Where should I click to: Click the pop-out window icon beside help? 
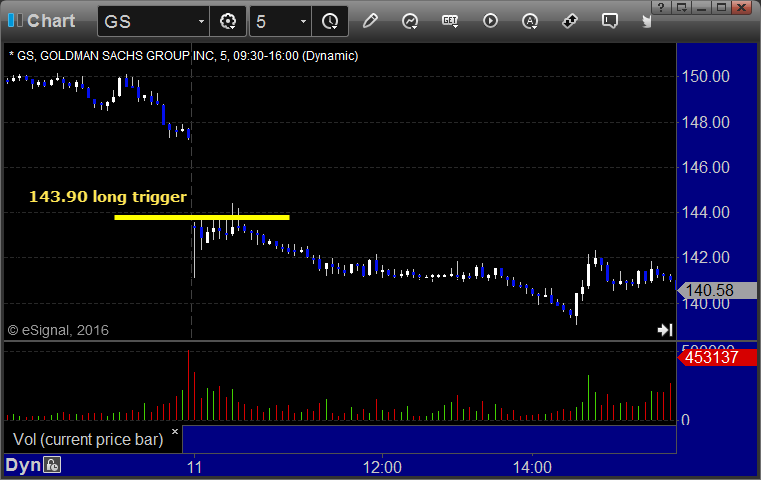coord(681,7)
